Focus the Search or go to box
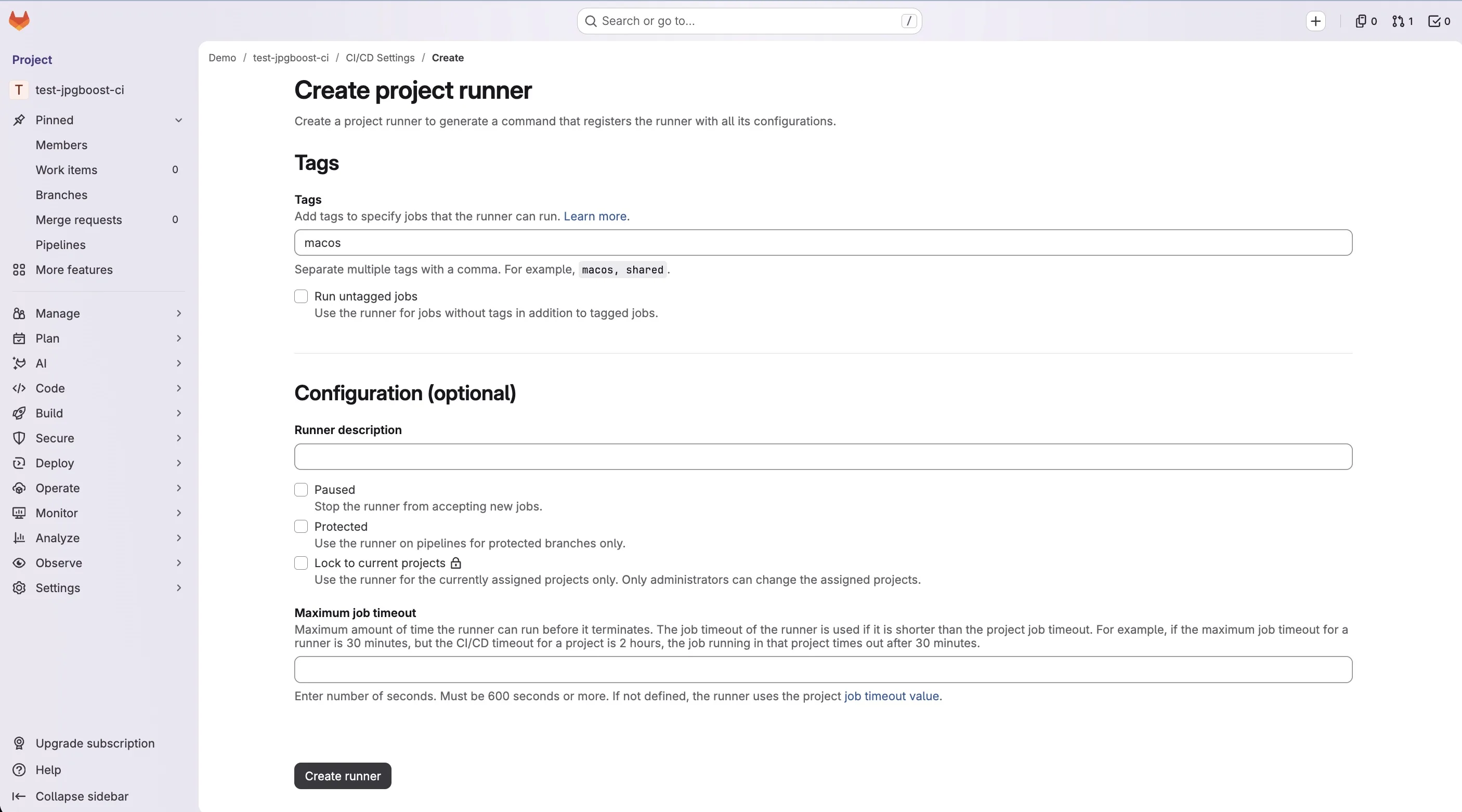 pyautogui.click(x=749, y=21)
